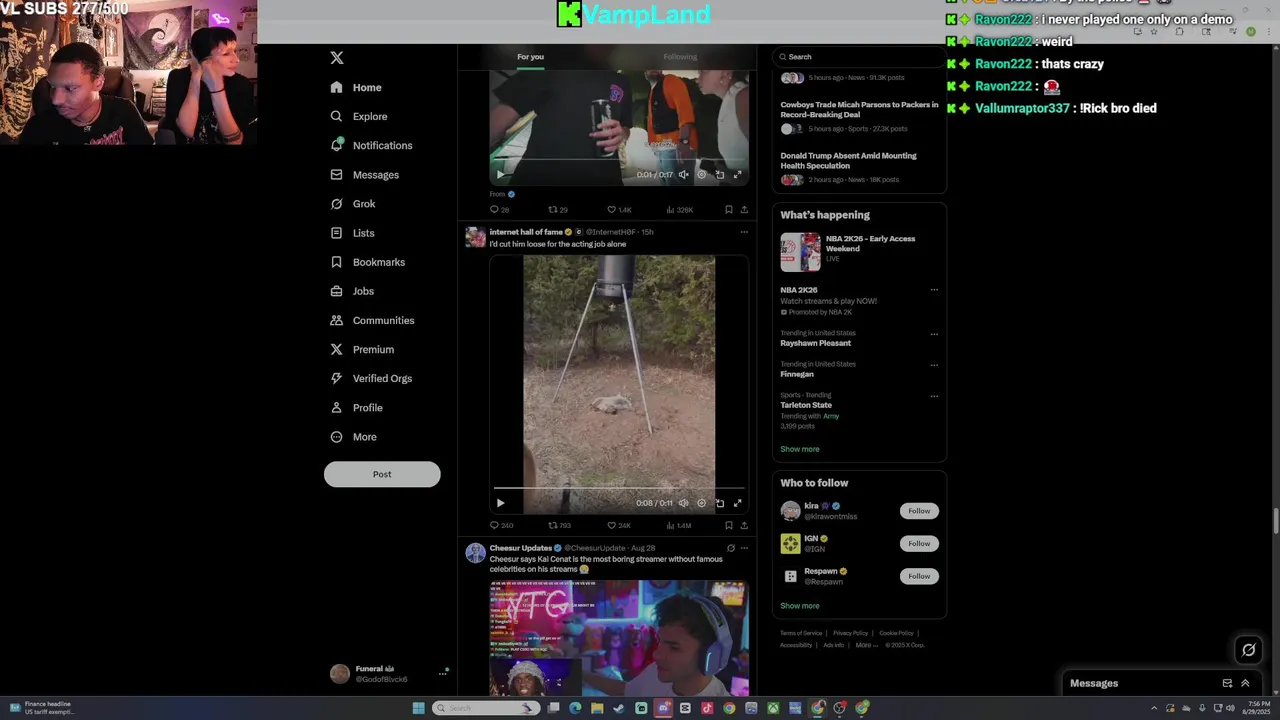Open Grok from the sidebar
Viewport: 1280px width, 720px height.
click(353, 204)
